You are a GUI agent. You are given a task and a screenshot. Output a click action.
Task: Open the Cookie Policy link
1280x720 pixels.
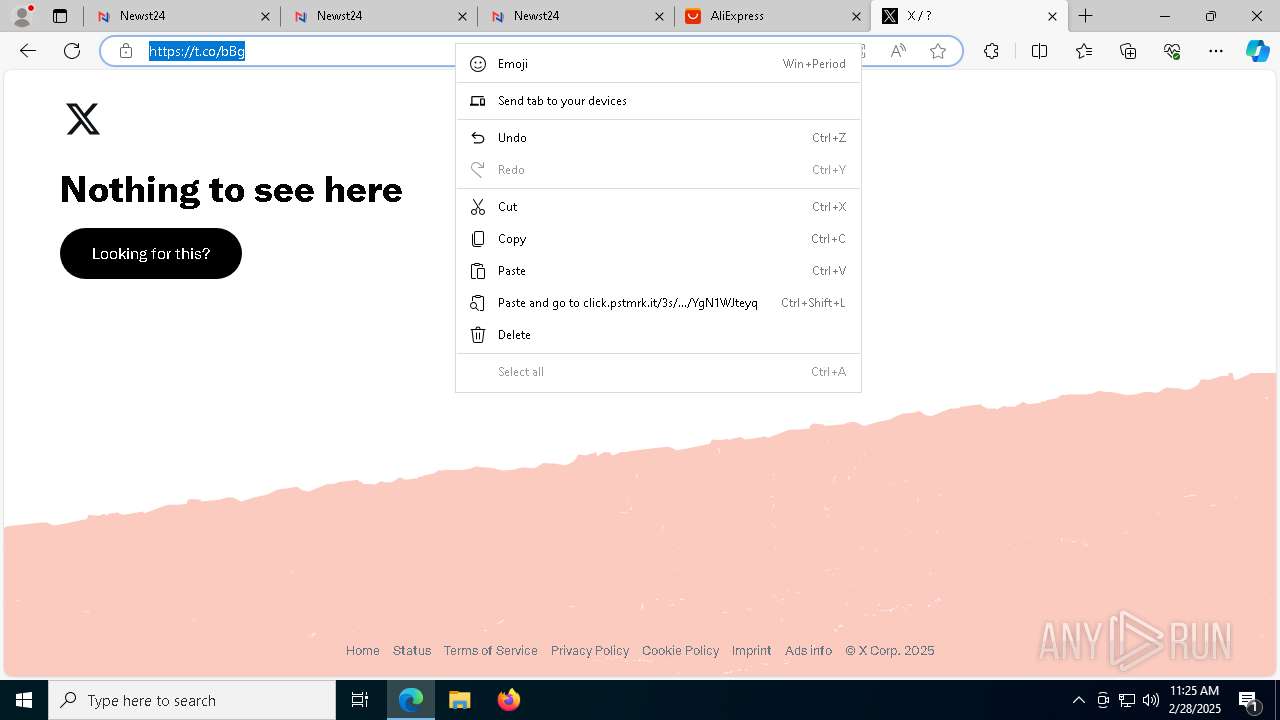point(681,651)
